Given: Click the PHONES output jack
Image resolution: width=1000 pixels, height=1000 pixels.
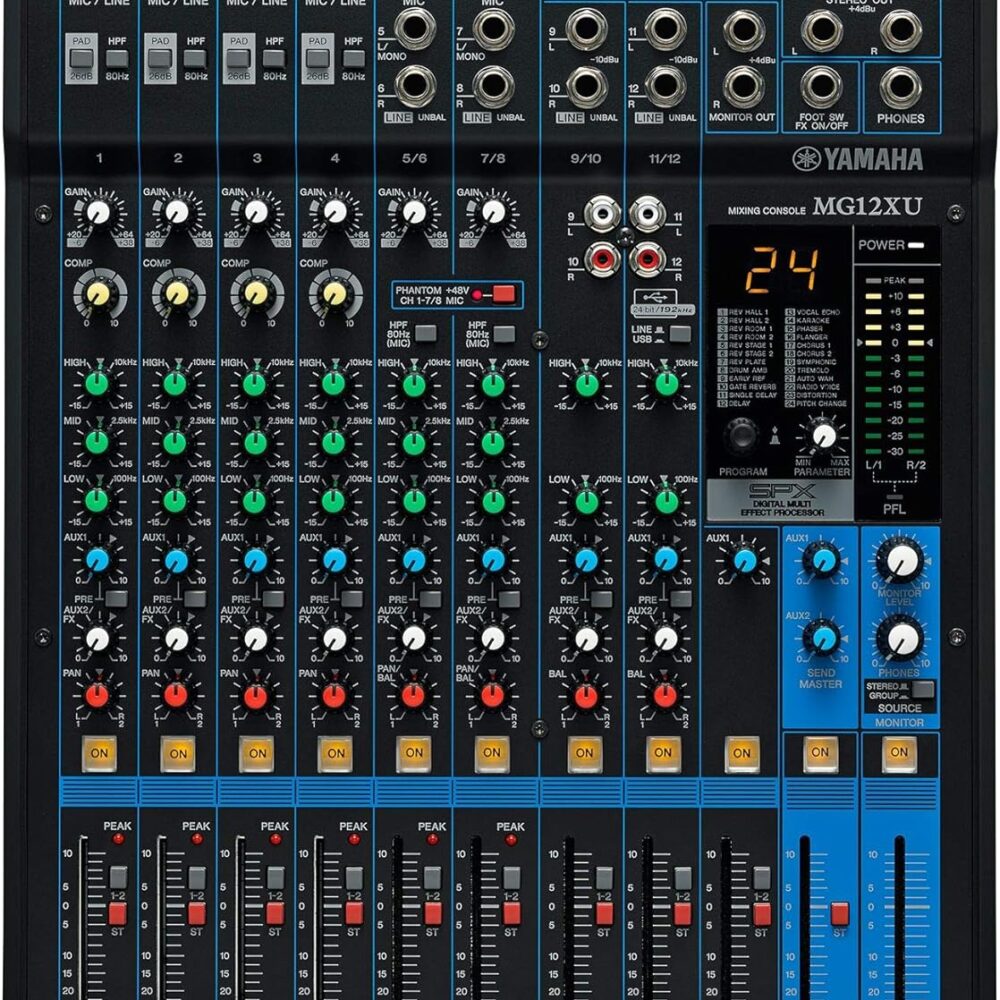Looking at the screenshot, I should (x=901, y=87).
